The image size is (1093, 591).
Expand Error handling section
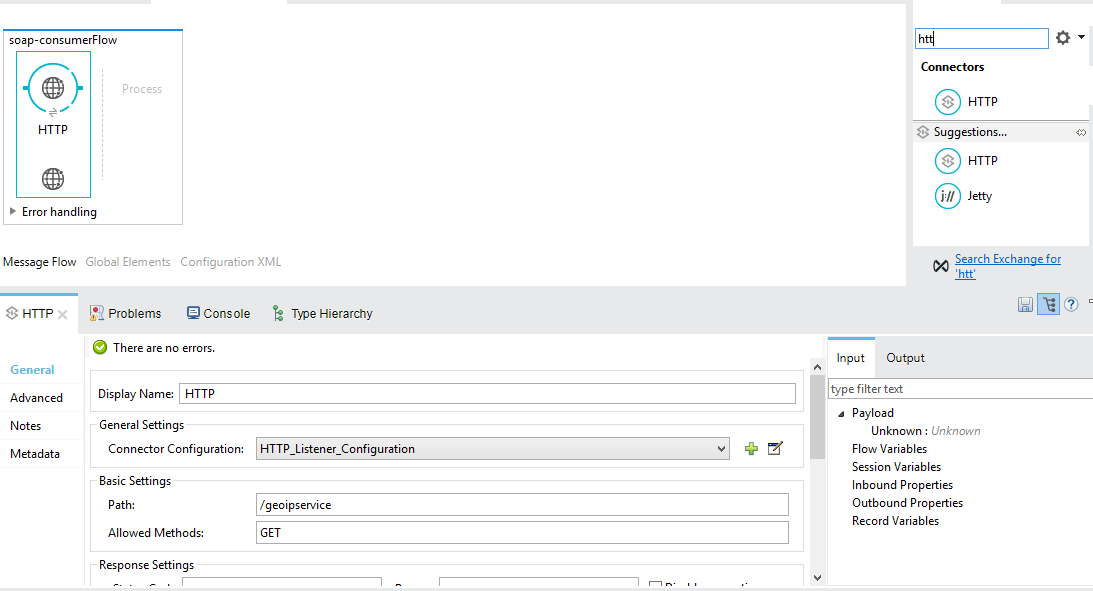13,211
